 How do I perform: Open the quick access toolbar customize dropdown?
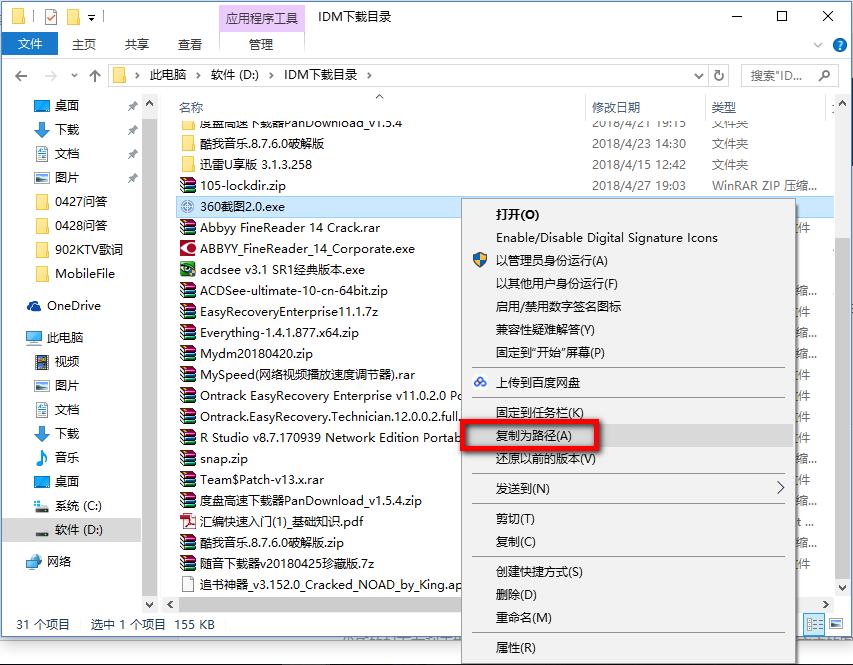(89, 16)
